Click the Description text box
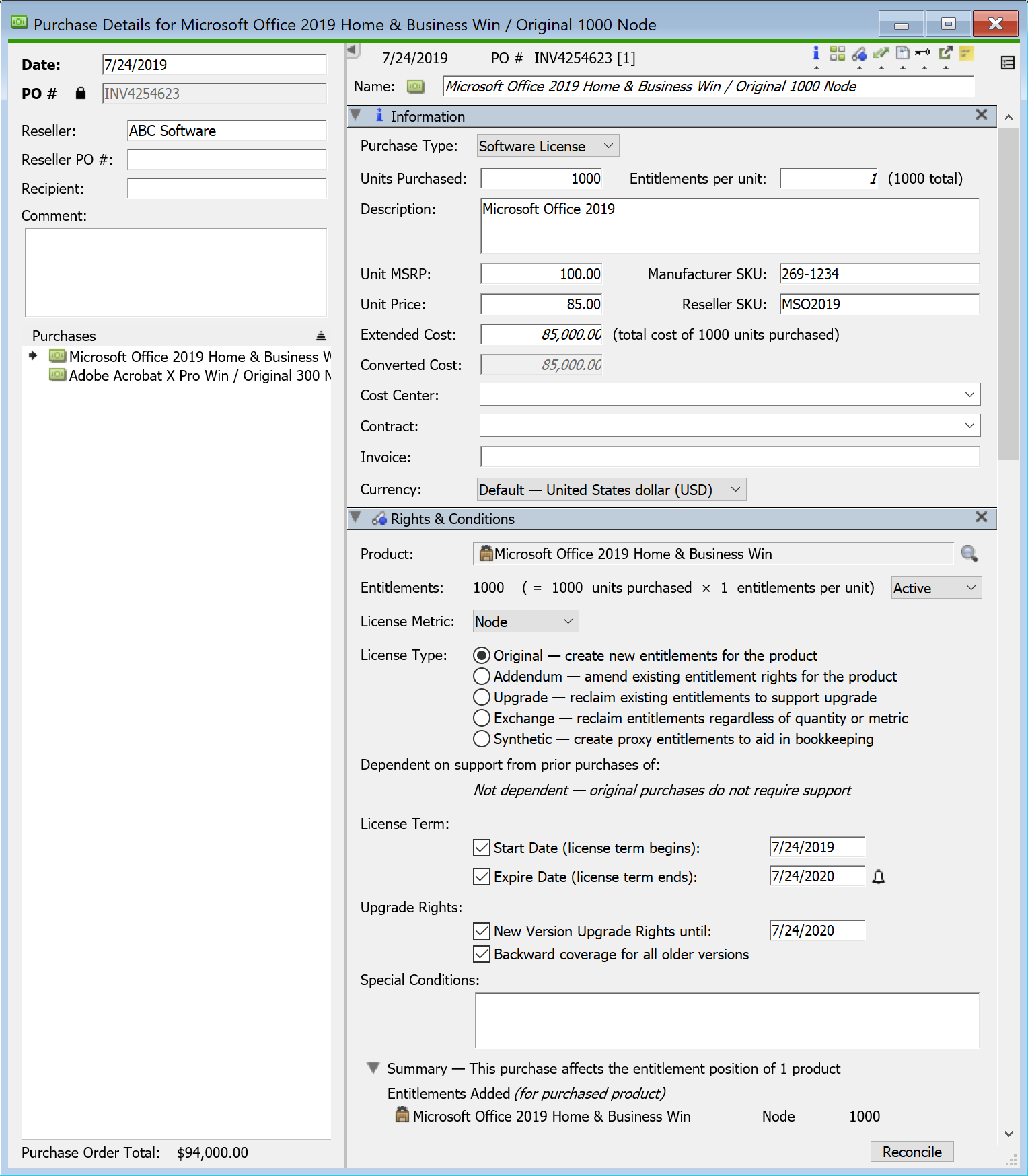The height and width of the screenshot is (1176, 1028). [730, 225]
